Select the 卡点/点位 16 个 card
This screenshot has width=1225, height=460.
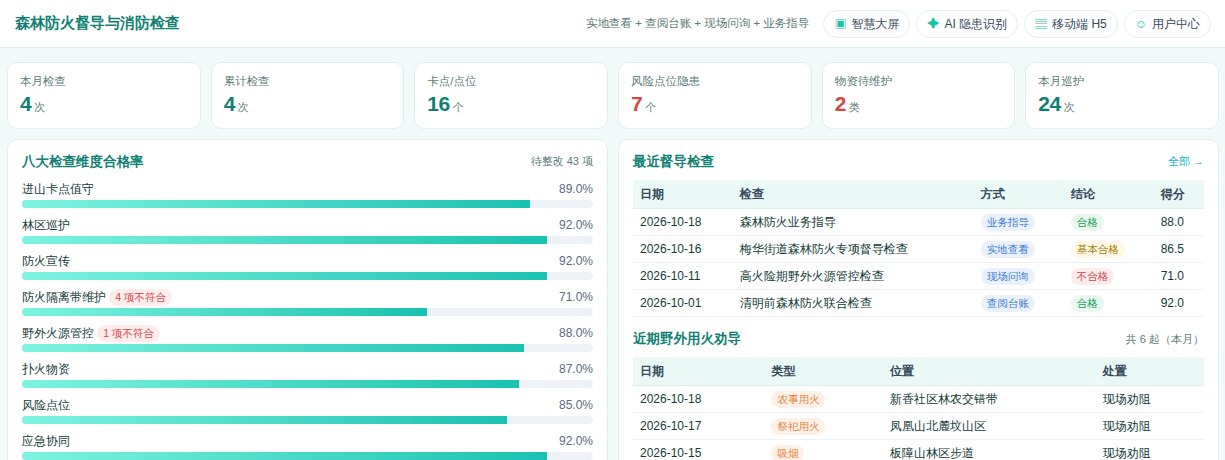pyautogui.click(x=510, y=95)
